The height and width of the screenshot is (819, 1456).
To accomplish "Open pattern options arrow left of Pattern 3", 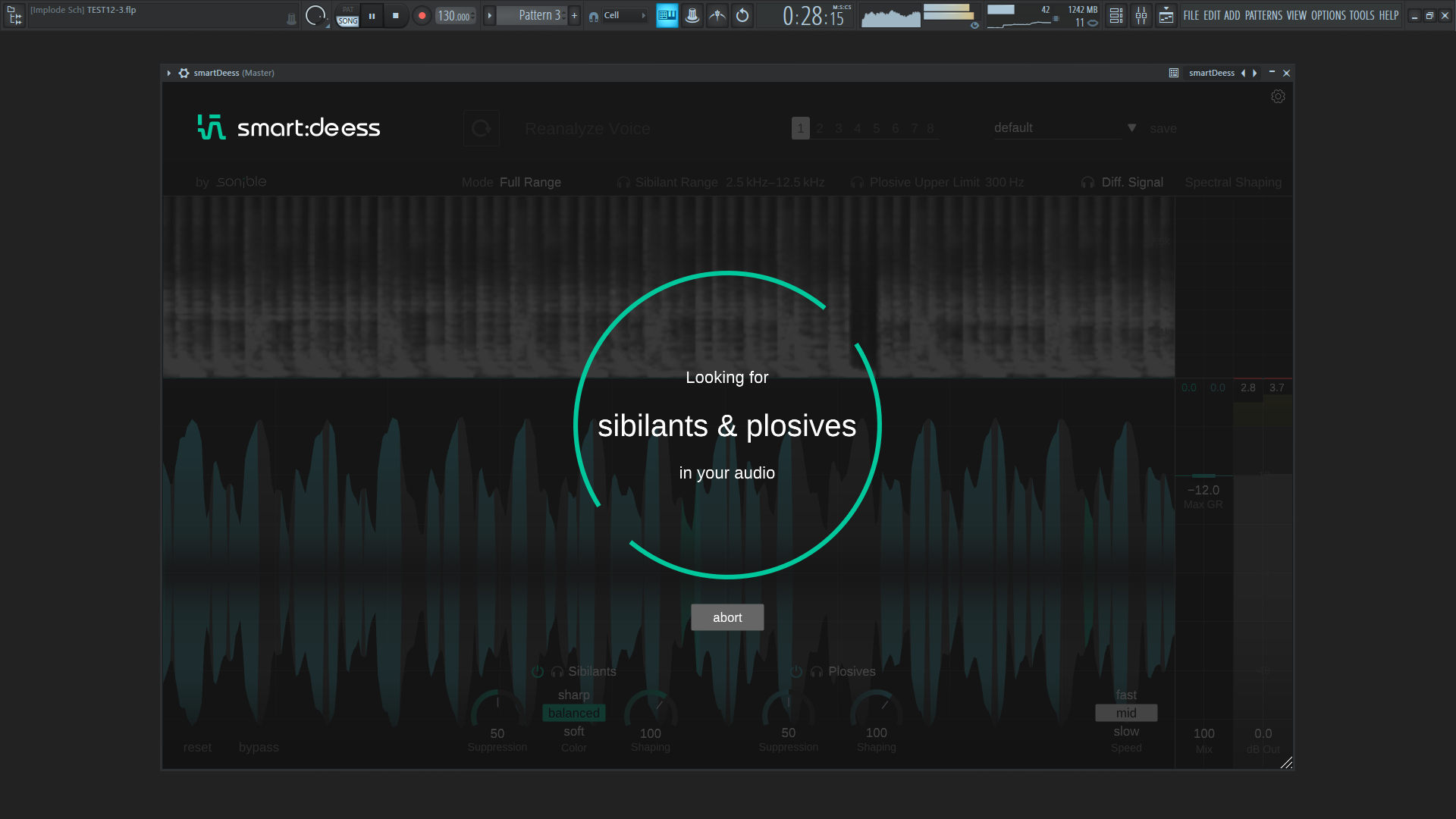I will [x=489, y=15].
